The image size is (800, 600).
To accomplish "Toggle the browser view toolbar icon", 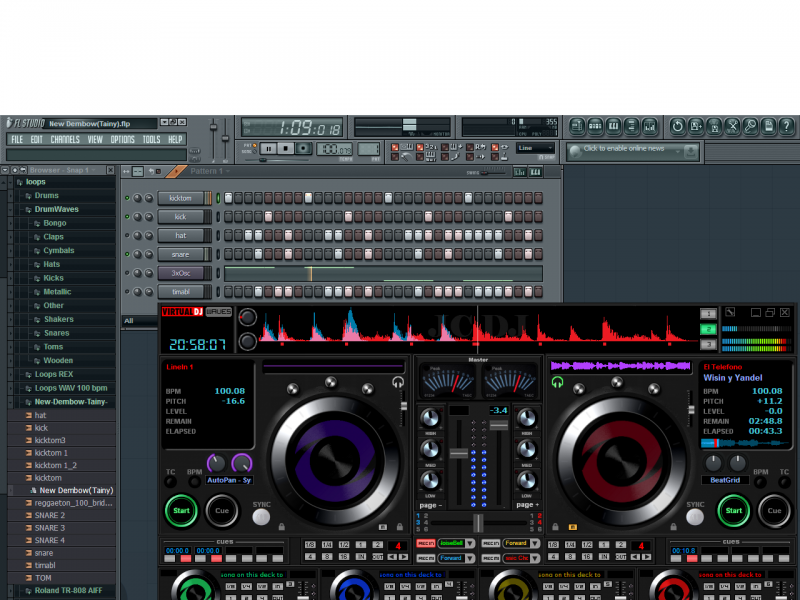I will tap(632, 126).
